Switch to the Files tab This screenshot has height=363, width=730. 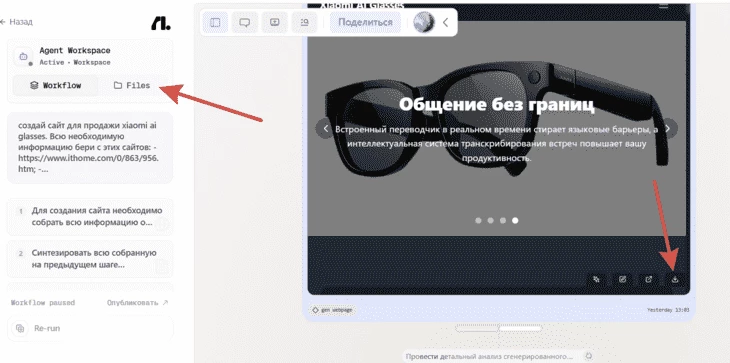pyautogui.click(x=132, y=86)
